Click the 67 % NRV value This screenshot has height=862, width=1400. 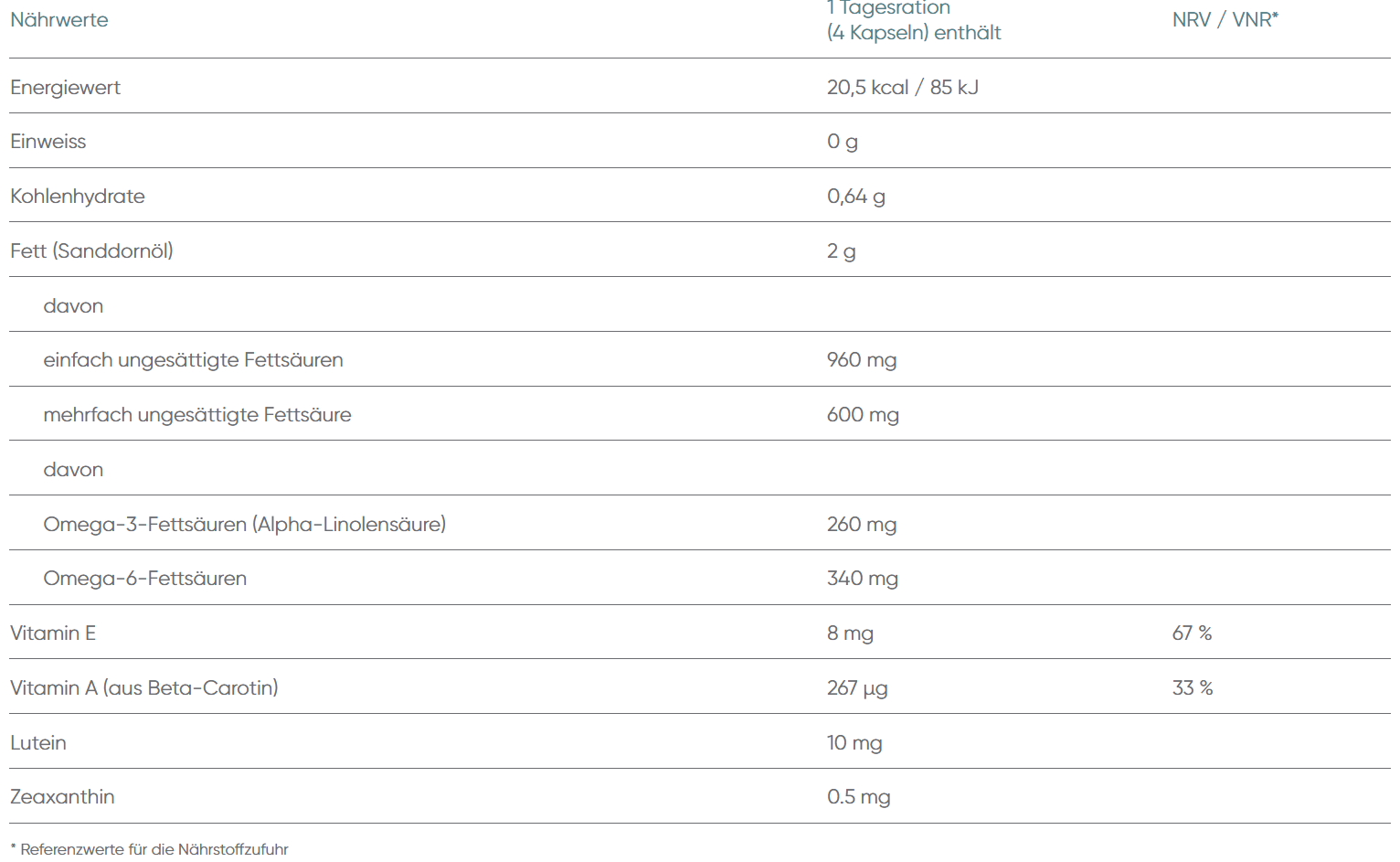1192,633
